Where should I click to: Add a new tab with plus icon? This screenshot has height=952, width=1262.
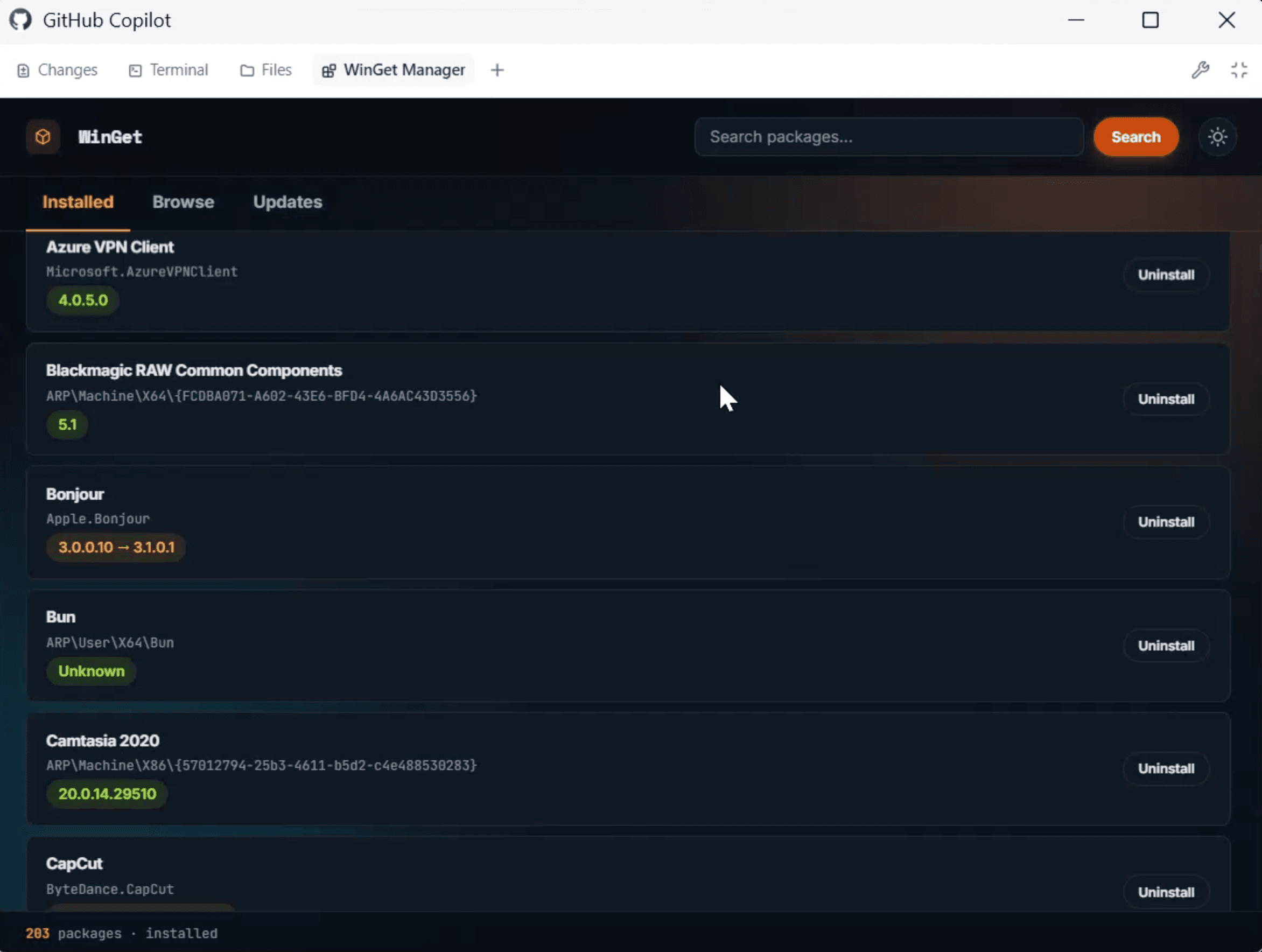(497, 69)
